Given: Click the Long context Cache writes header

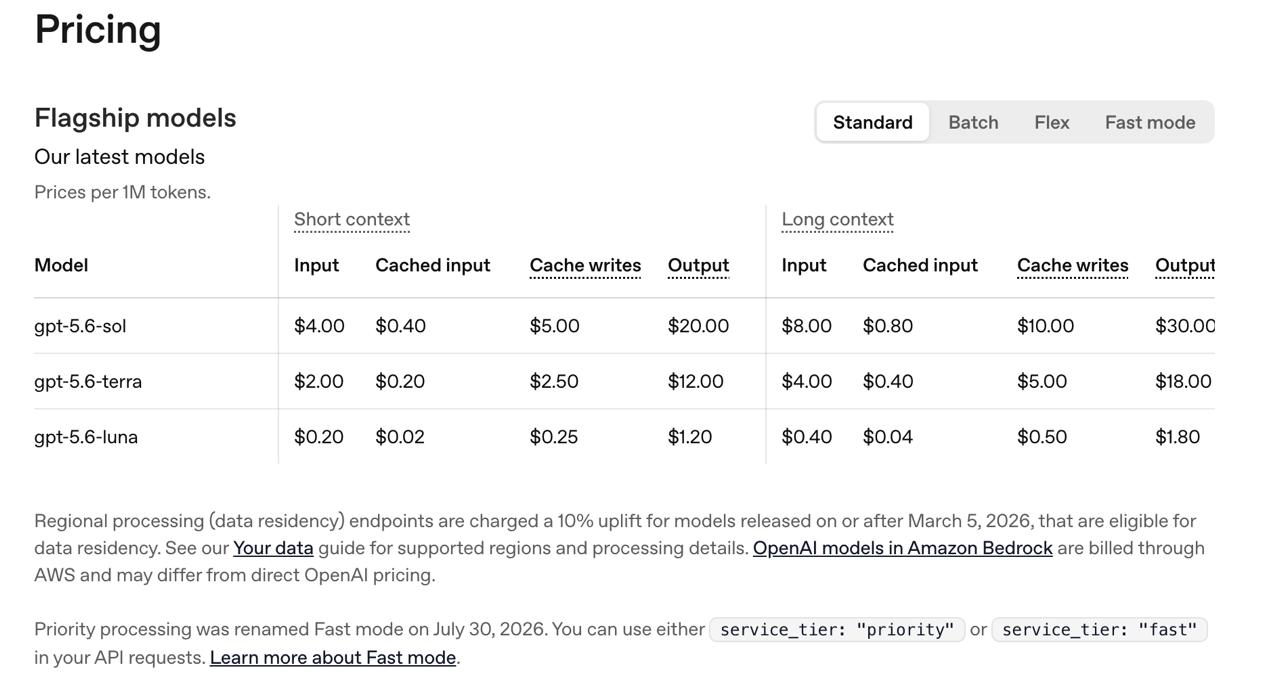Looking at the screenshot, I should pyautogui.click(x=1072, y=265).
